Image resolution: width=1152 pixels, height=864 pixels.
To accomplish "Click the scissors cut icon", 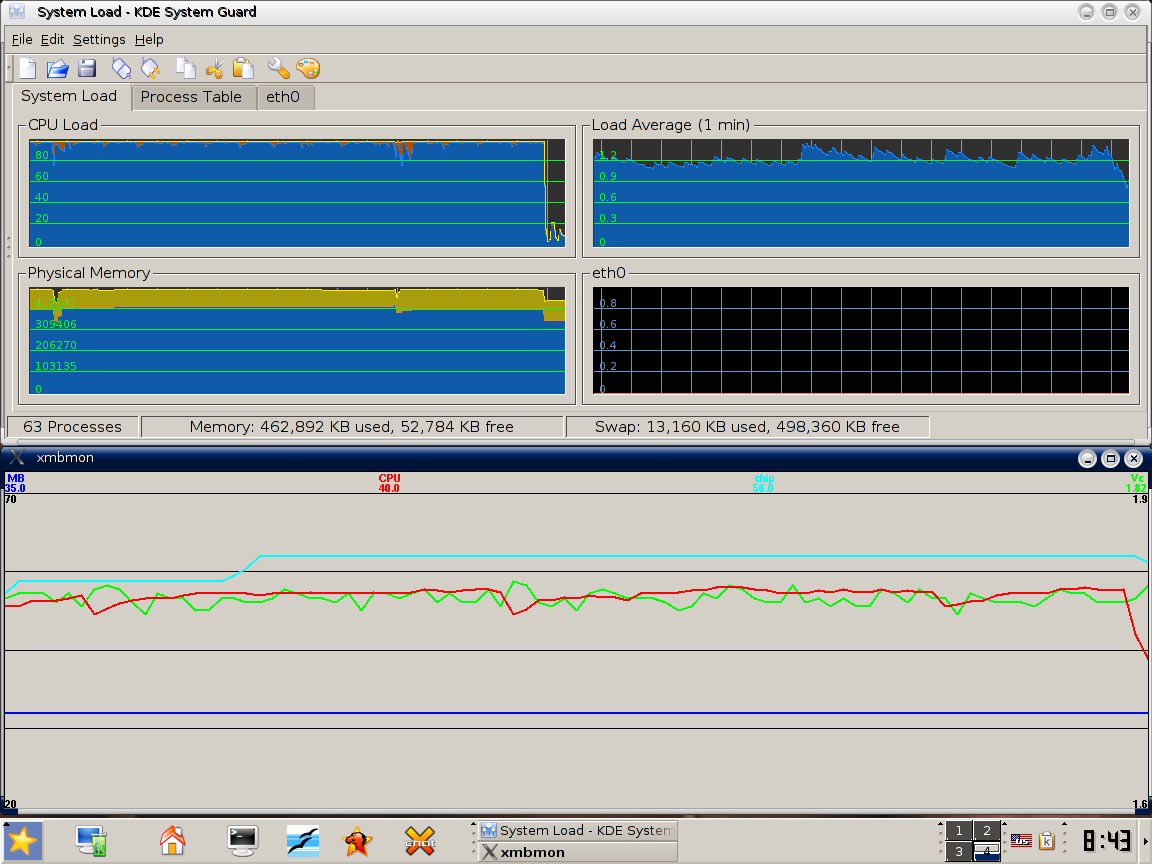I will coord(214,68).
